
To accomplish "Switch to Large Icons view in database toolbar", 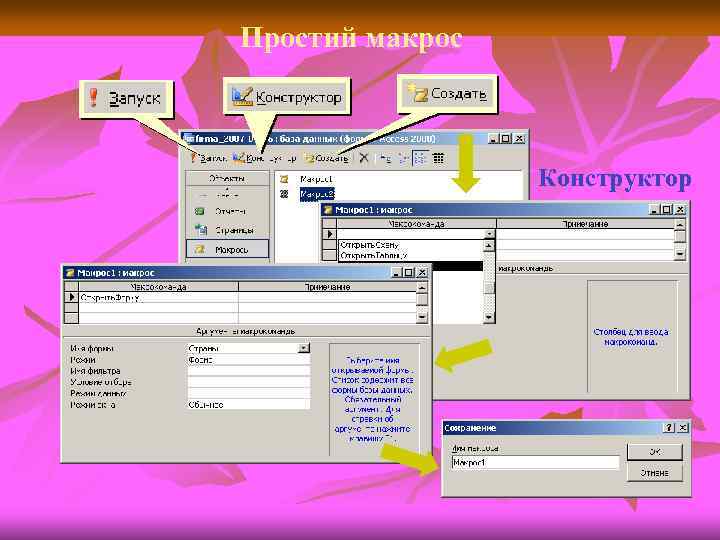I will coord(385,158).
